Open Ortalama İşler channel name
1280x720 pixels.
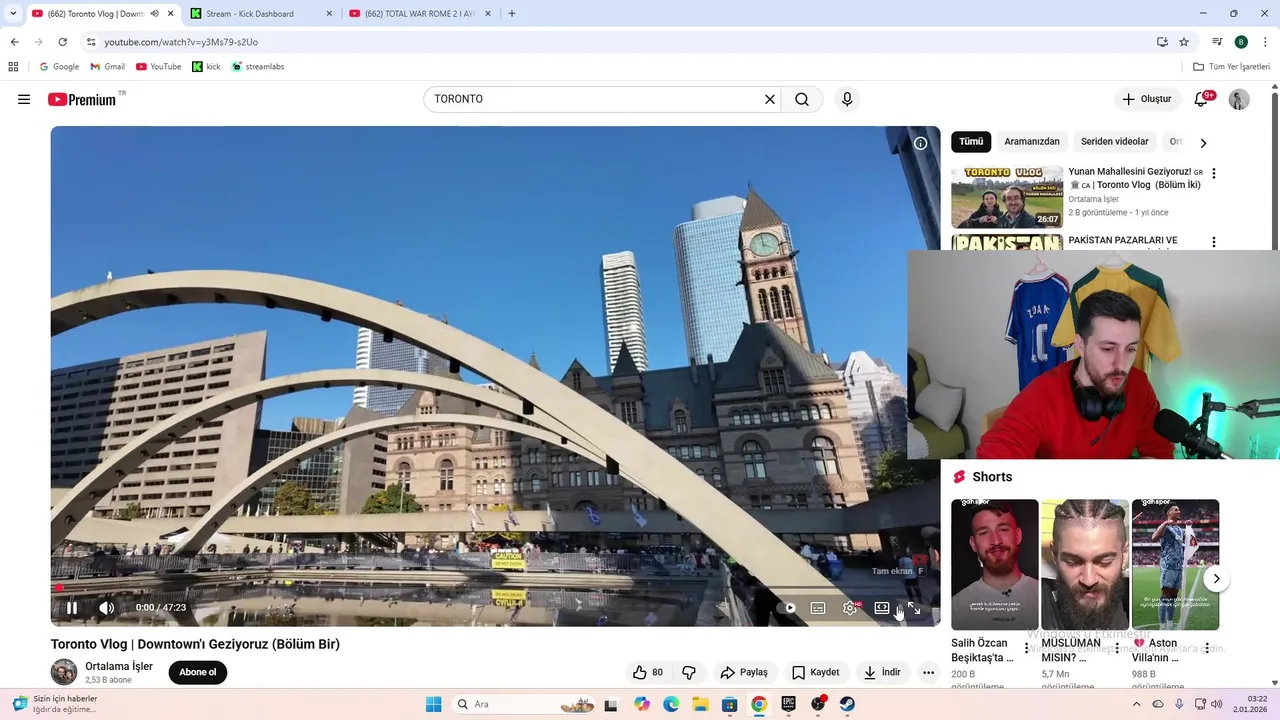[119, 666]
